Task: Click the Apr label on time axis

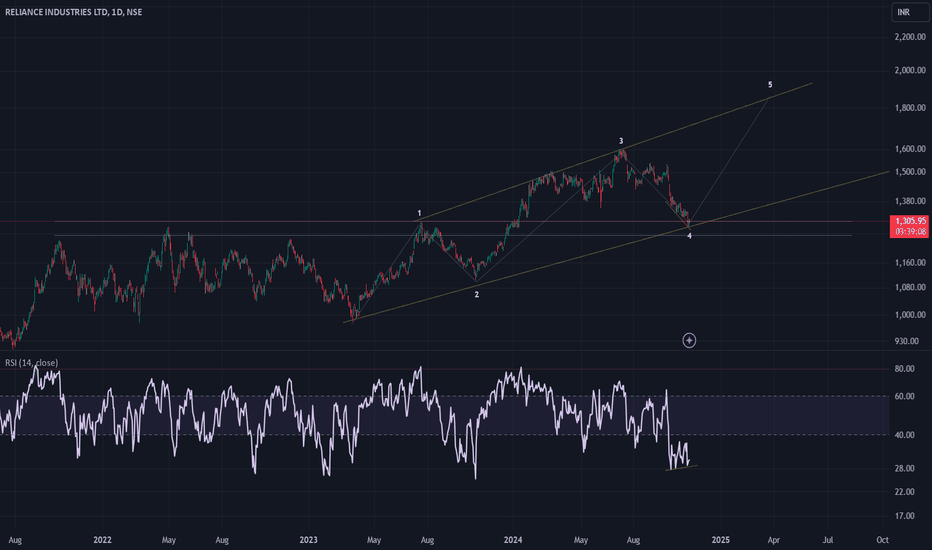Action: pyautogui.click(x=773, y=540)
